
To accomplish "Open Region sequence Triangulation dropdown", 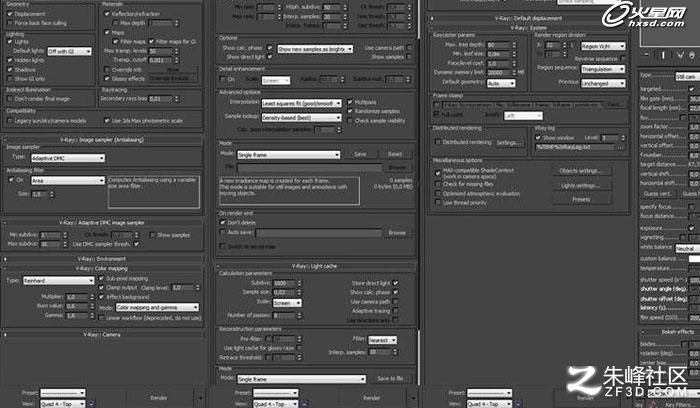I will pos(603,69).
